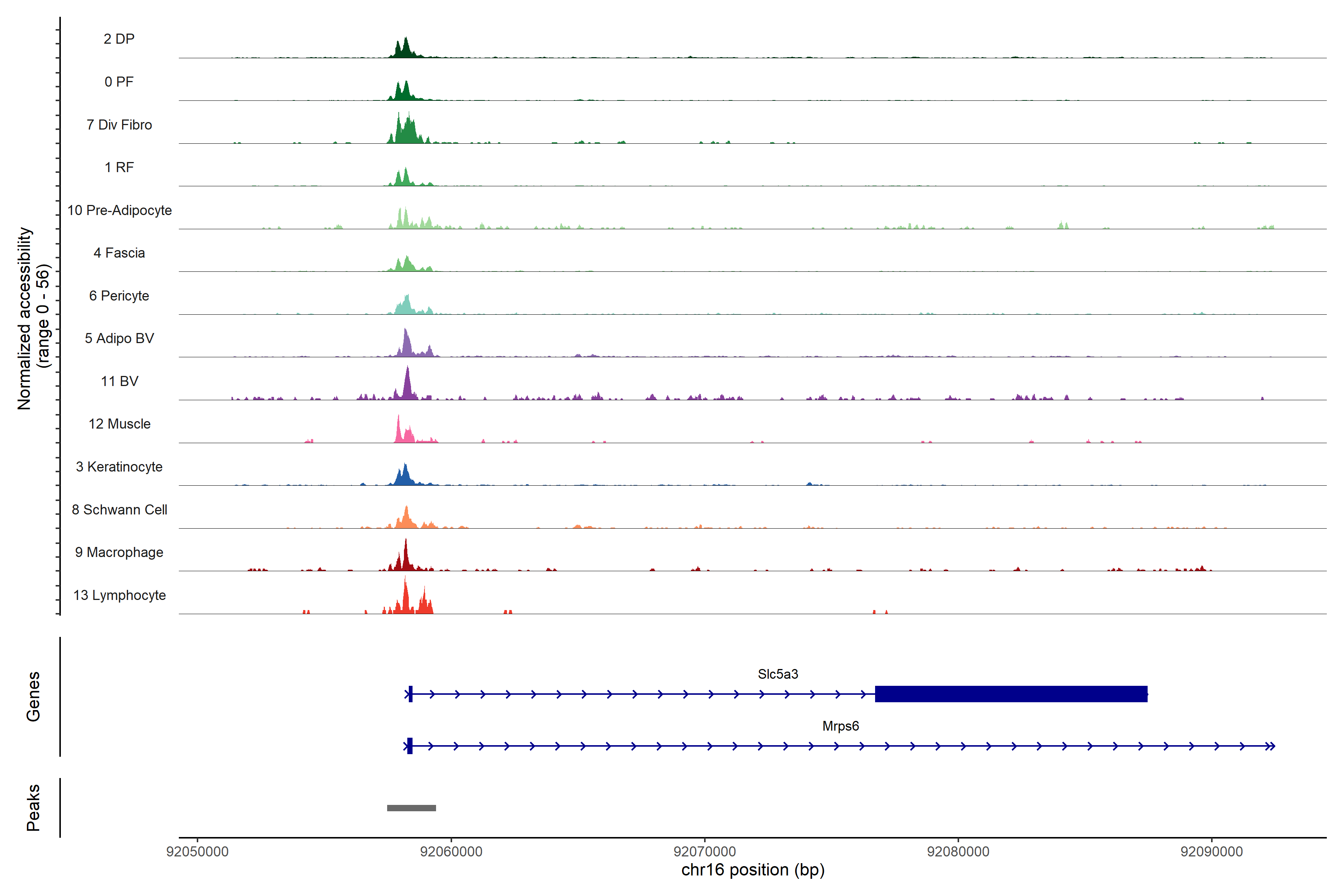Image resolution: width=1344 pixels, height=896 pixels.
Task: Click the 2 DP track label
Action: [x=119, y=39]
